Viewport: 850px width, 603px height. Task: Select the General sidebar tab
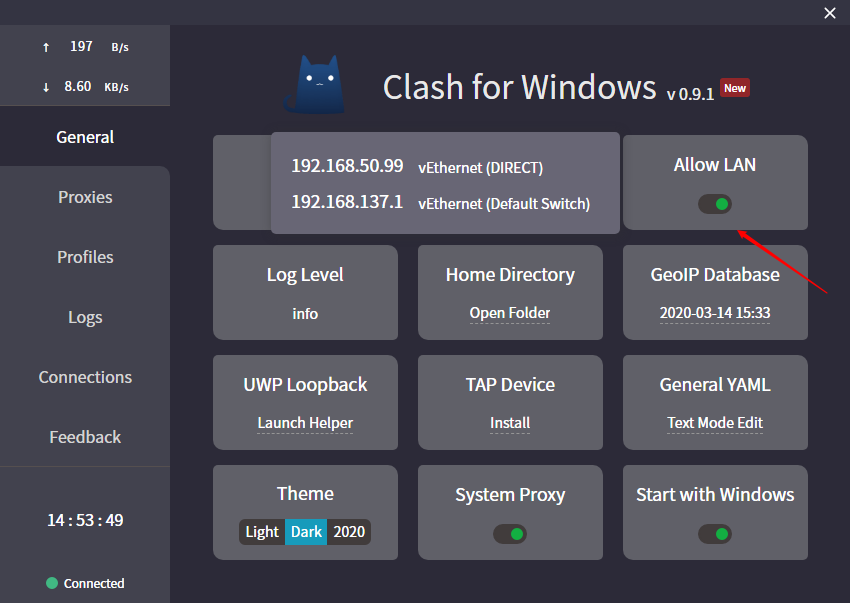point(85,137)
